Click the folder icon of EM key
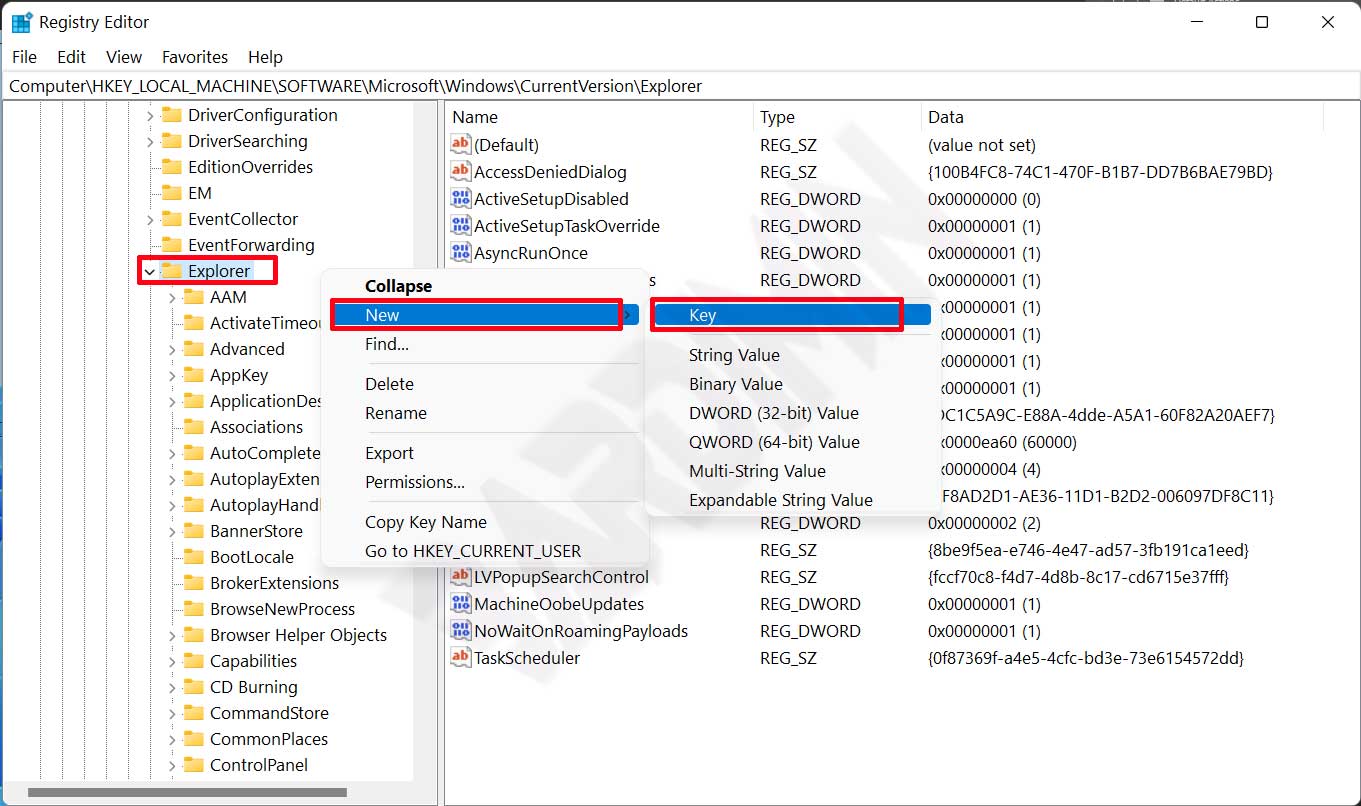The height and width of the screenshot is (806, 1361). click(171, 193)
